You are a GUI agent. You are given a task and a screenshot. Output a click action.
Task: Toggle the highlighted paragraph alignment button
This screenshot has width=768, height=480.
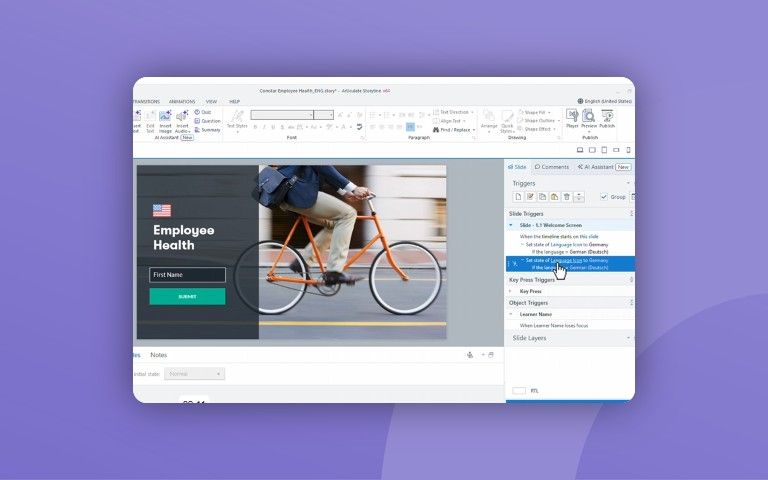point(410,127)
